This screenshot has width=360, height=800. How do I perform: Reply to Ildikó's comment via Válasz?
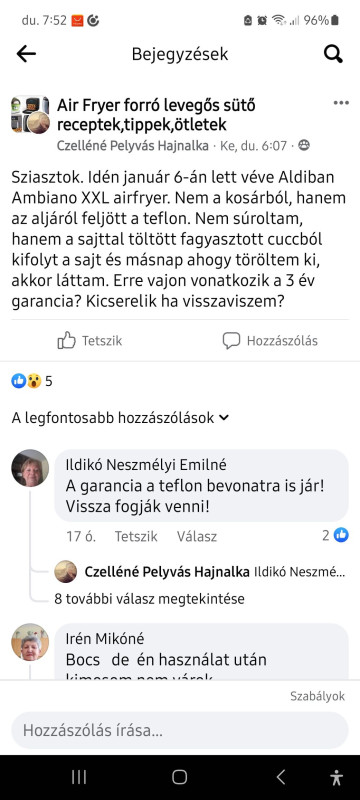tap(197, 536)
